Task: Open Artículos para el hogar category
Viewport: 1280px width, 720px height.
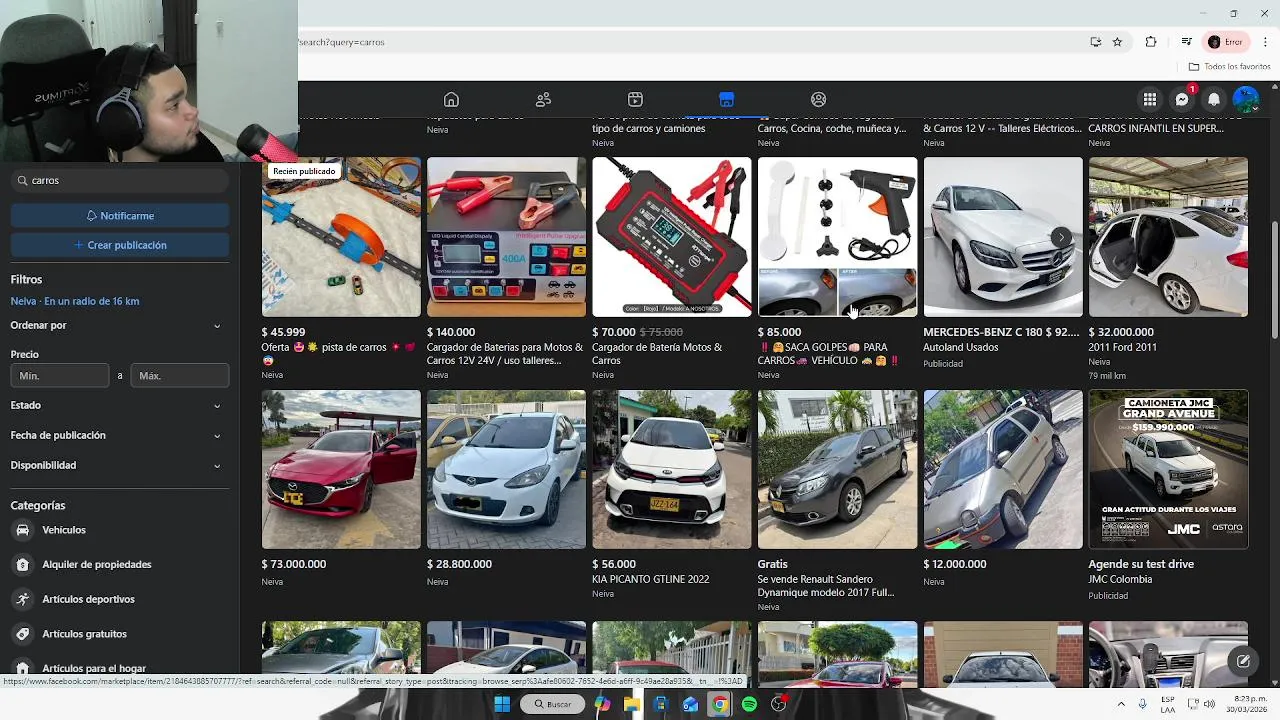Action: [x=119, y=668]
